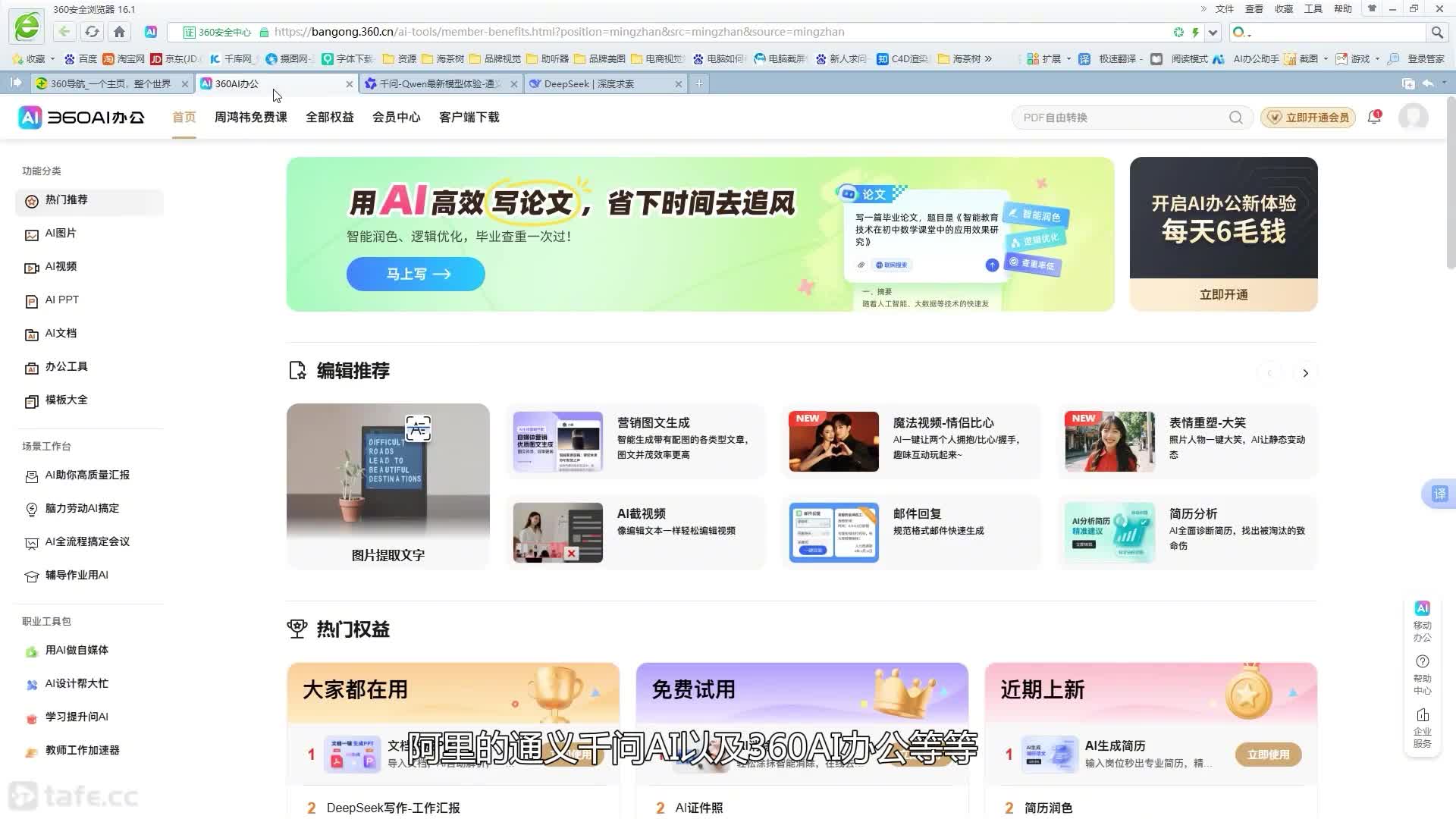Open 帮助中心 floating icon
The height and width of the screenshot is (819, 1456).
coord(1422,674)
